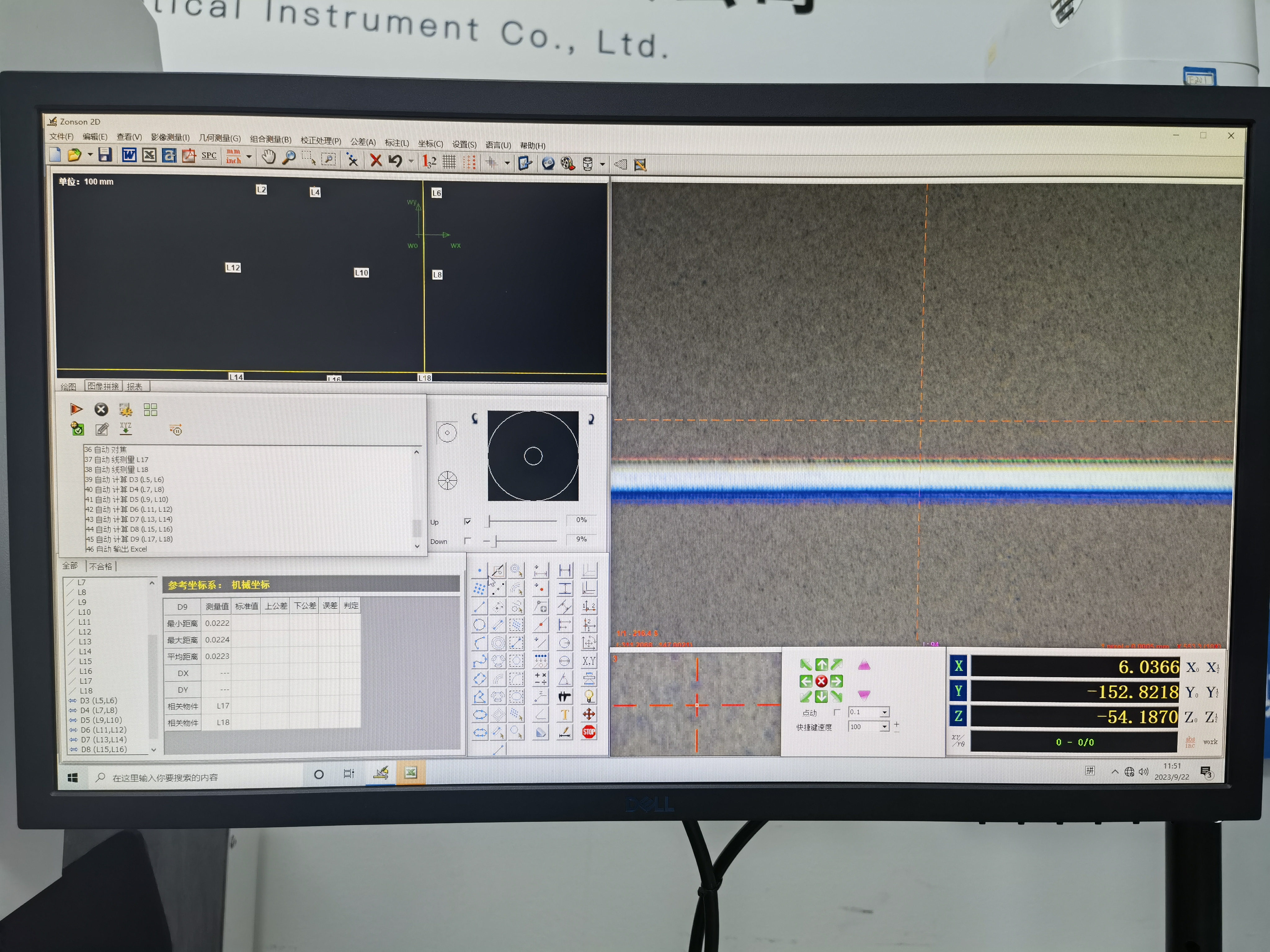Click the SPC toolbar button
The width and height of the screenshot is (1270, 952).
(209, 156)
